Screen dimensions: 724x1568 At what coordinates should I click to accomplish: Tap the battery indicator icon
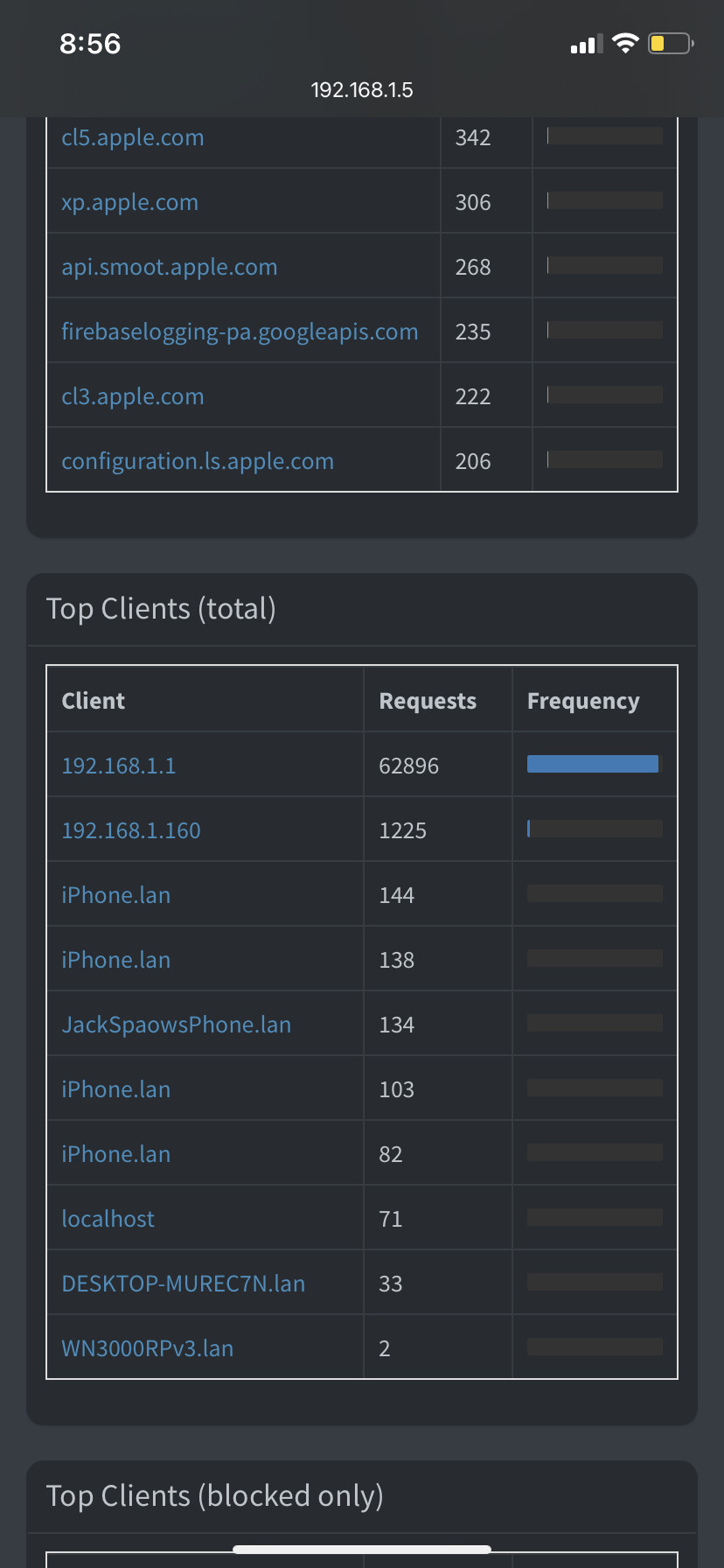pyautogui.click(x=670, y=44)
